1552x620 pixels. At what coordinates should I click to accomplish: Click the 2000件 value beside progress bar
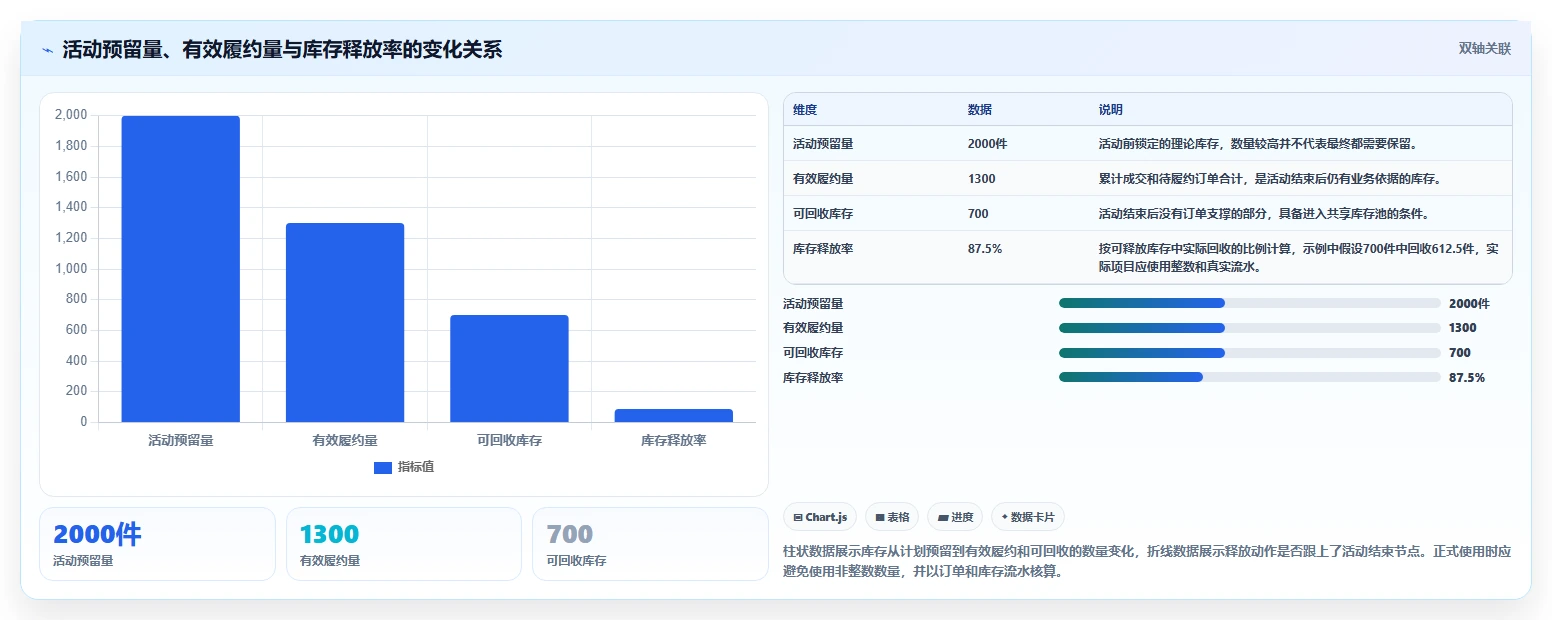[x=1469, y=303]
